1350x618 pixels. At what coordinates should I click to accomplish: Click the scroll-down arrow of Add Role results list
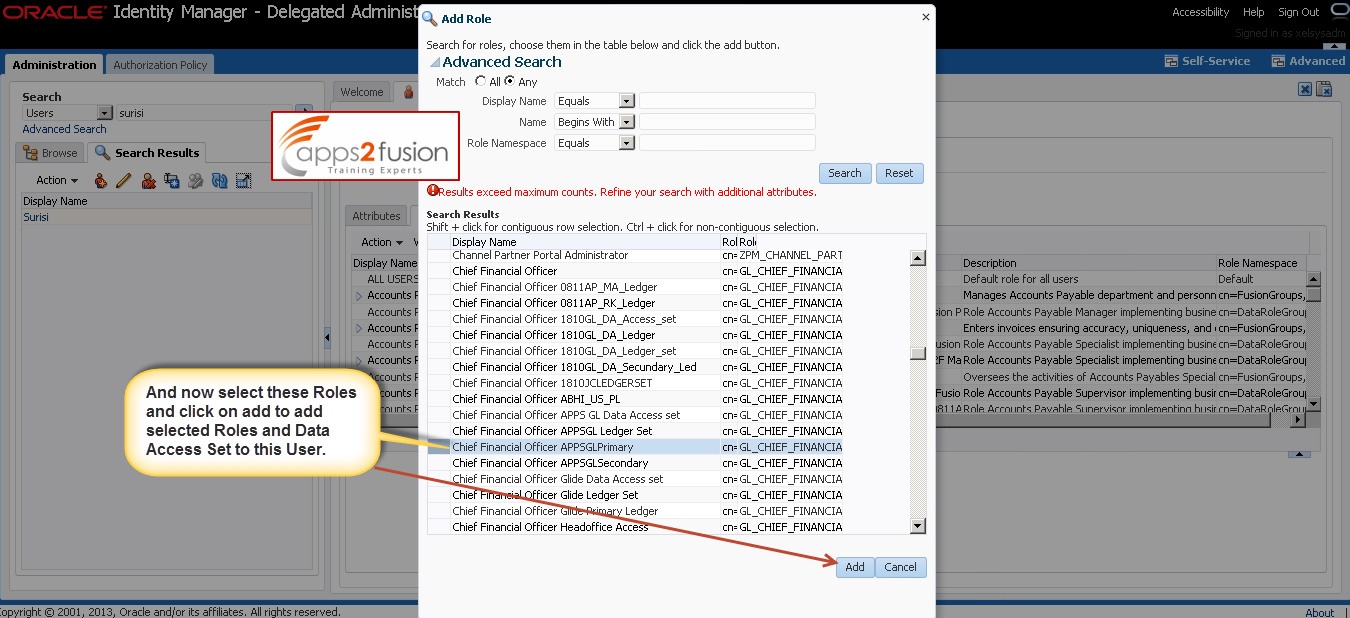(918, 526)
